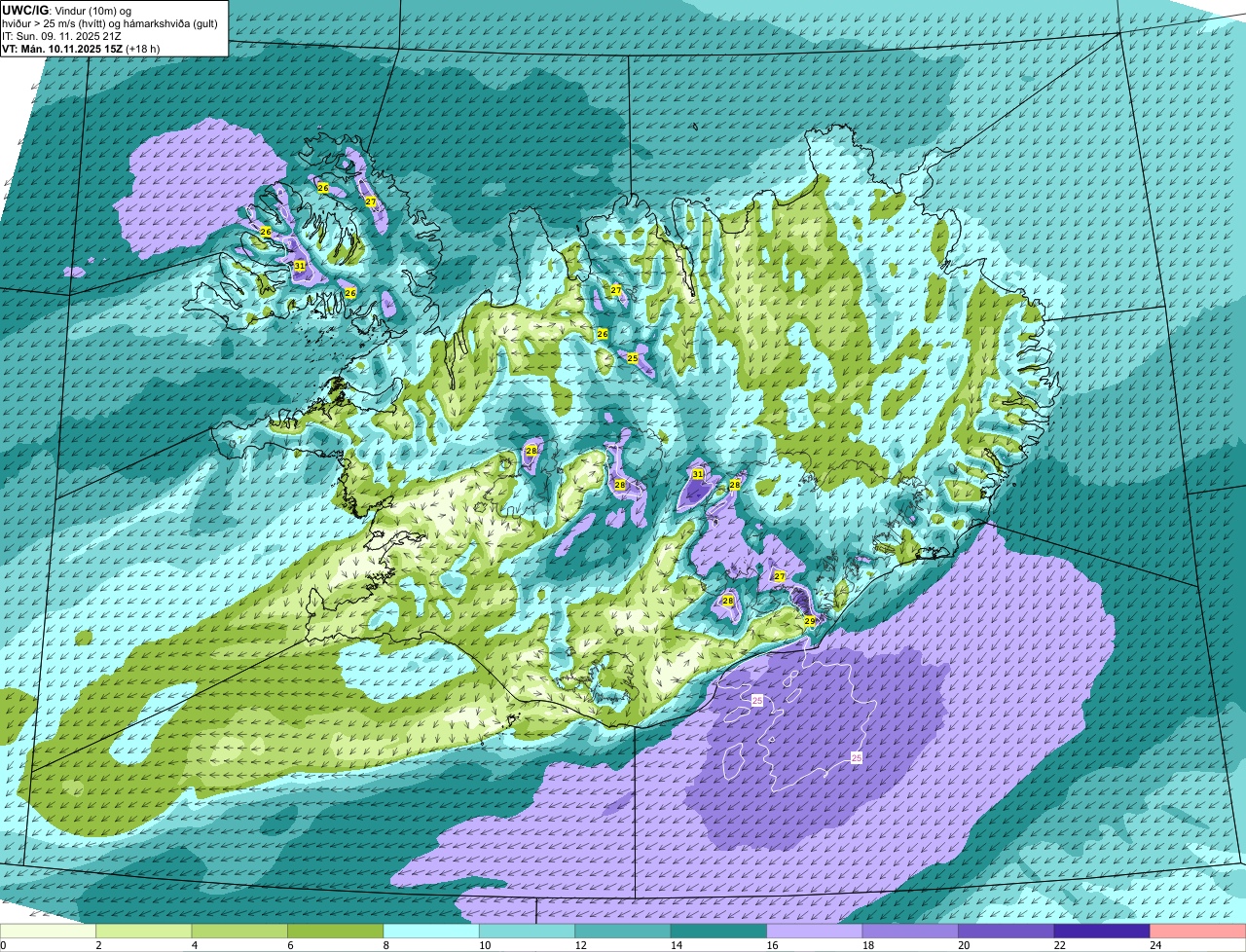
Task: Click the teal 12–14 legend swatch
Action: (x=624, y=932)
